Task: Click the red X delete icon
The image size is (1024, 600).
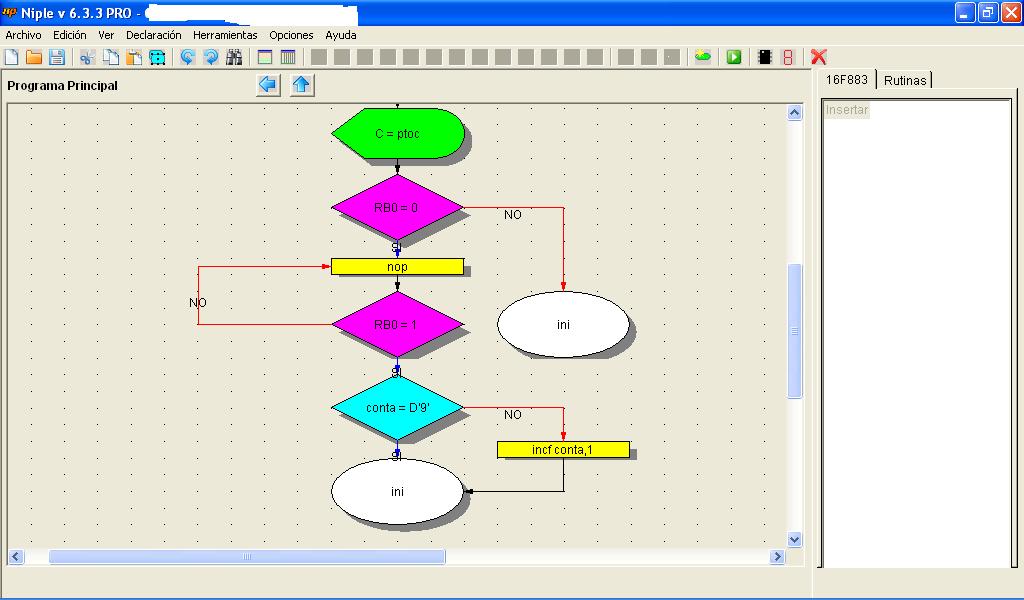Action: click(819, 57)
